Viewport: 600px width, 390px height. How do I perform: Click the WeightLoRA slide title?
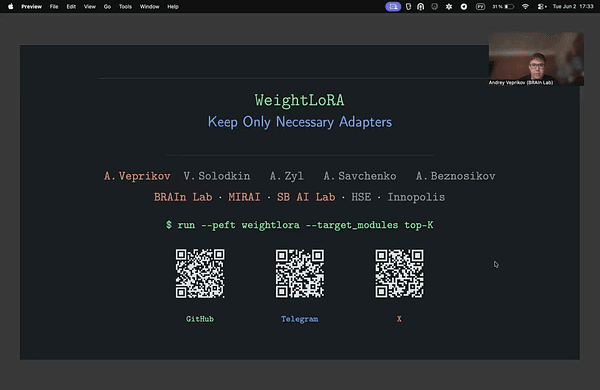click(300, 100)
